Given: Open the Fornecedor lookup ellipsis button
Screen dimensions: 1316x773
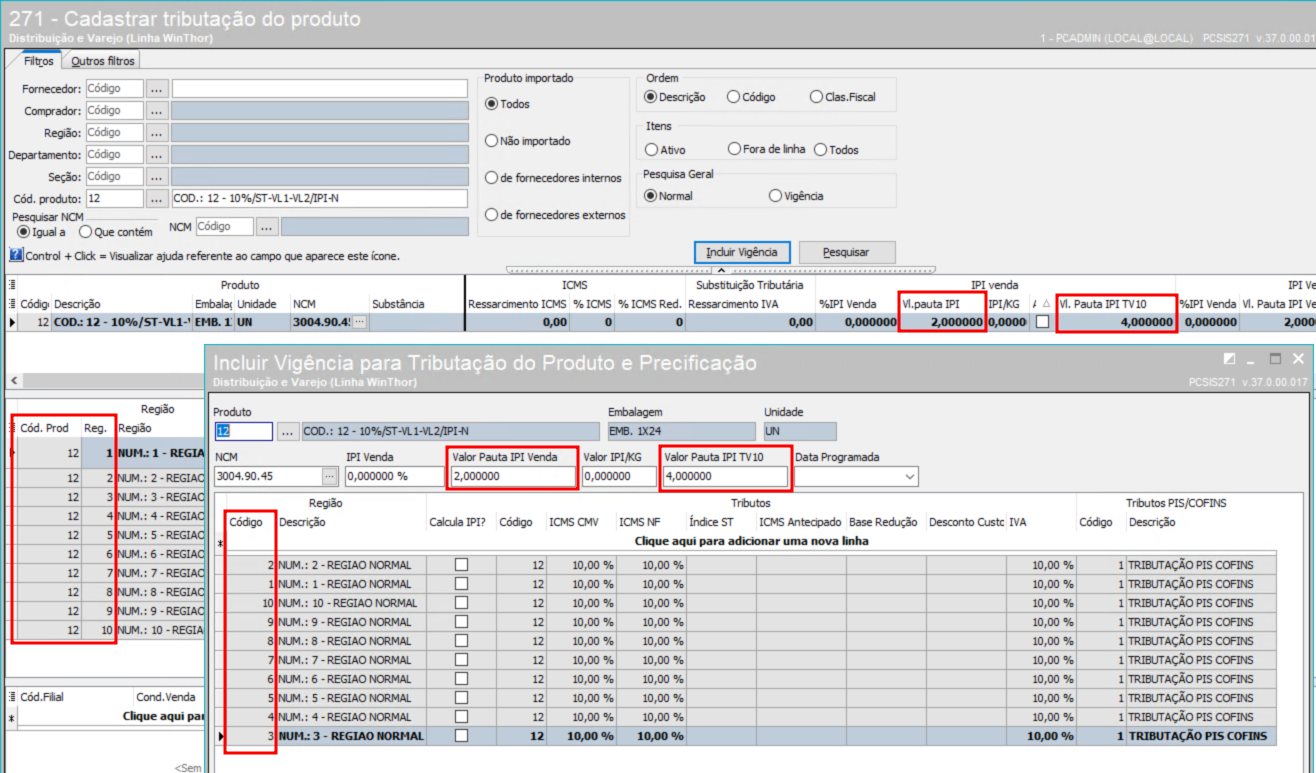Looking at the screenshot, I should [158, 89].
